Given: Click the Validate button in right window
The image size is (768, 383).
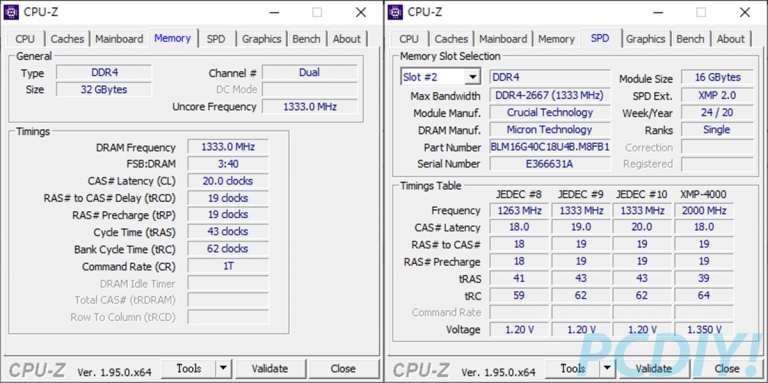Looking at the screenshot, I should point(654,368).
